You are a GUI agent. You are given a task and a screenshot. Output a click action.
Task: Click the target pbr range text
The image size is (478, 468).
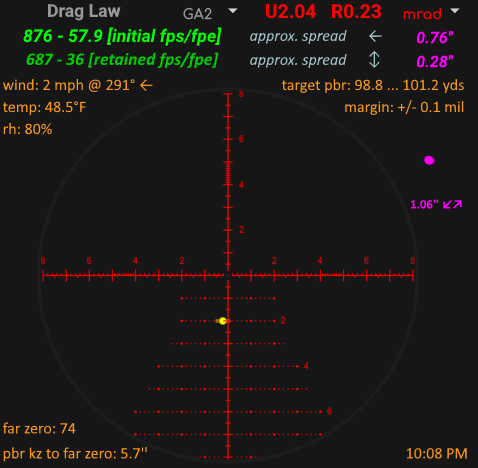coord(373,85)
